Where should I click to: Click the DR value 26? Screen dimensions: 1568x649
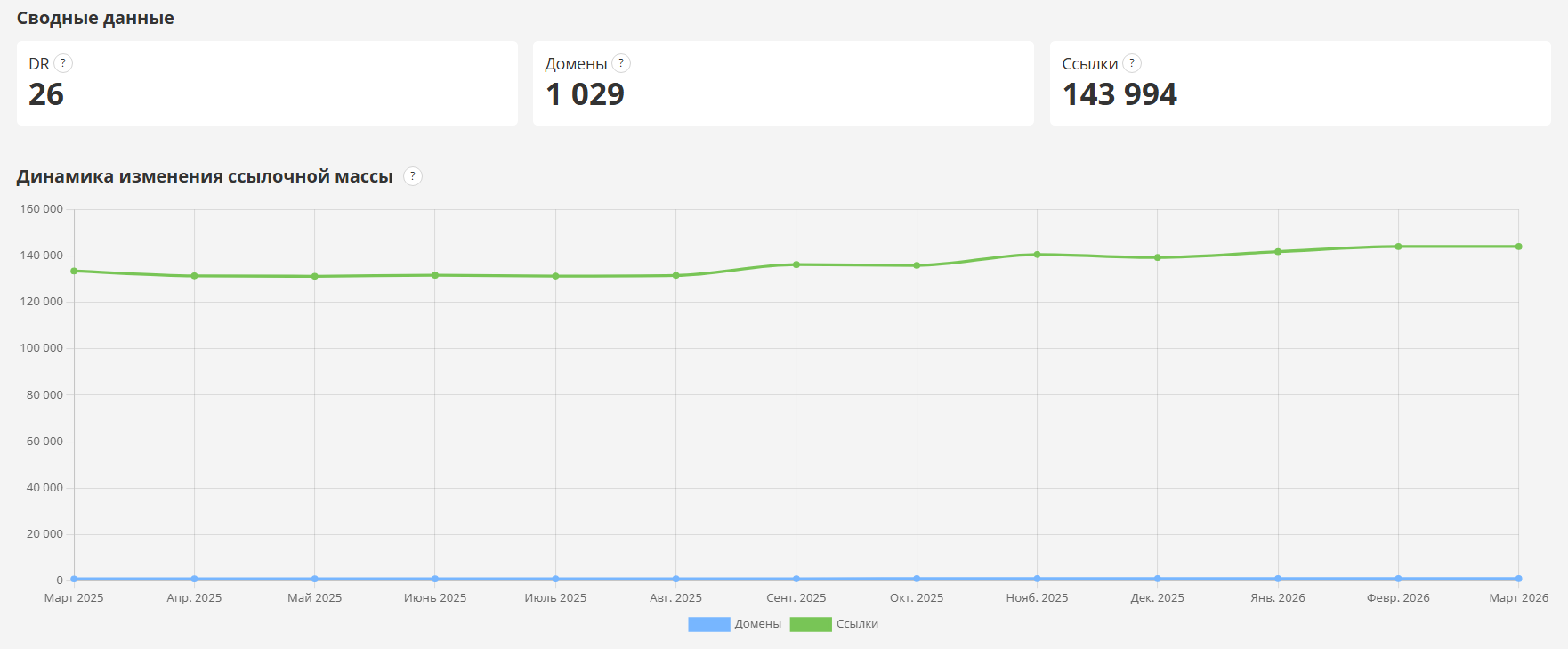coord(46,94)
